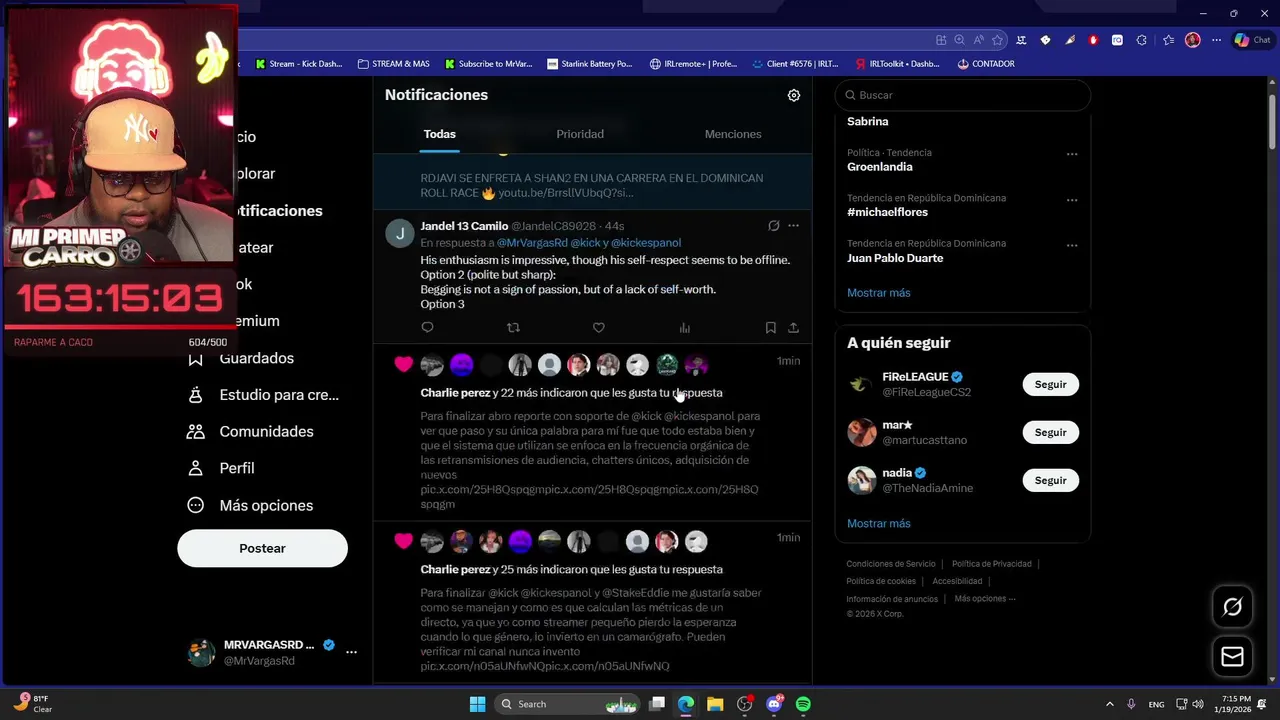Bookmark Jandel 13 Camilo's post
The width and height of the screenshot is (1280, 720).
[x=770, y=328]
